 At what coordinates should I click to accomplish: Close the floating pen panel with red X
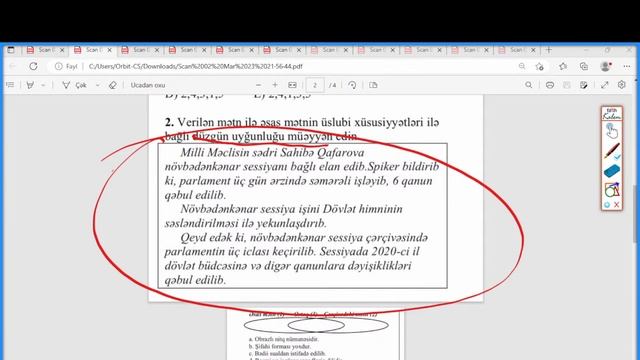616,204
